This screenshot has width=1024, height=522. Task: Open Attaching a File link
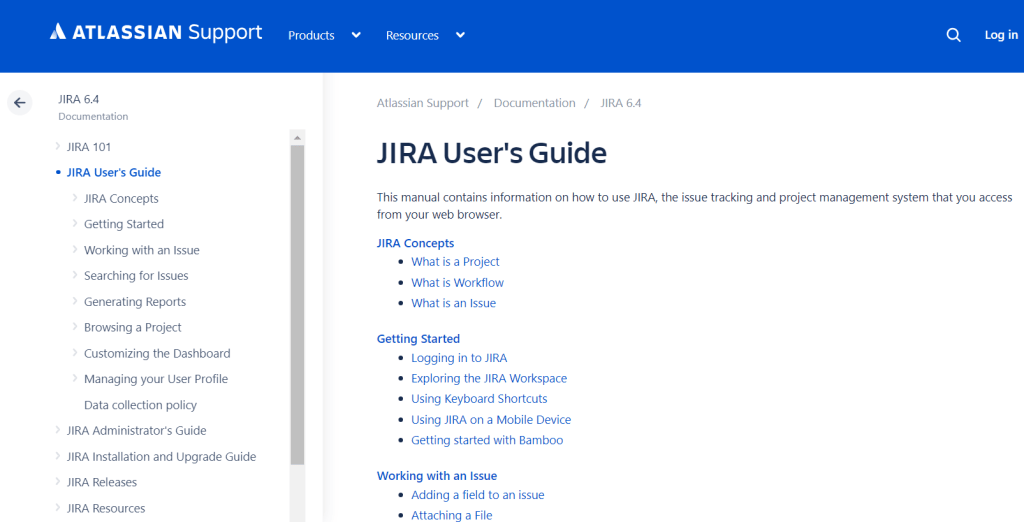(452, 515)
